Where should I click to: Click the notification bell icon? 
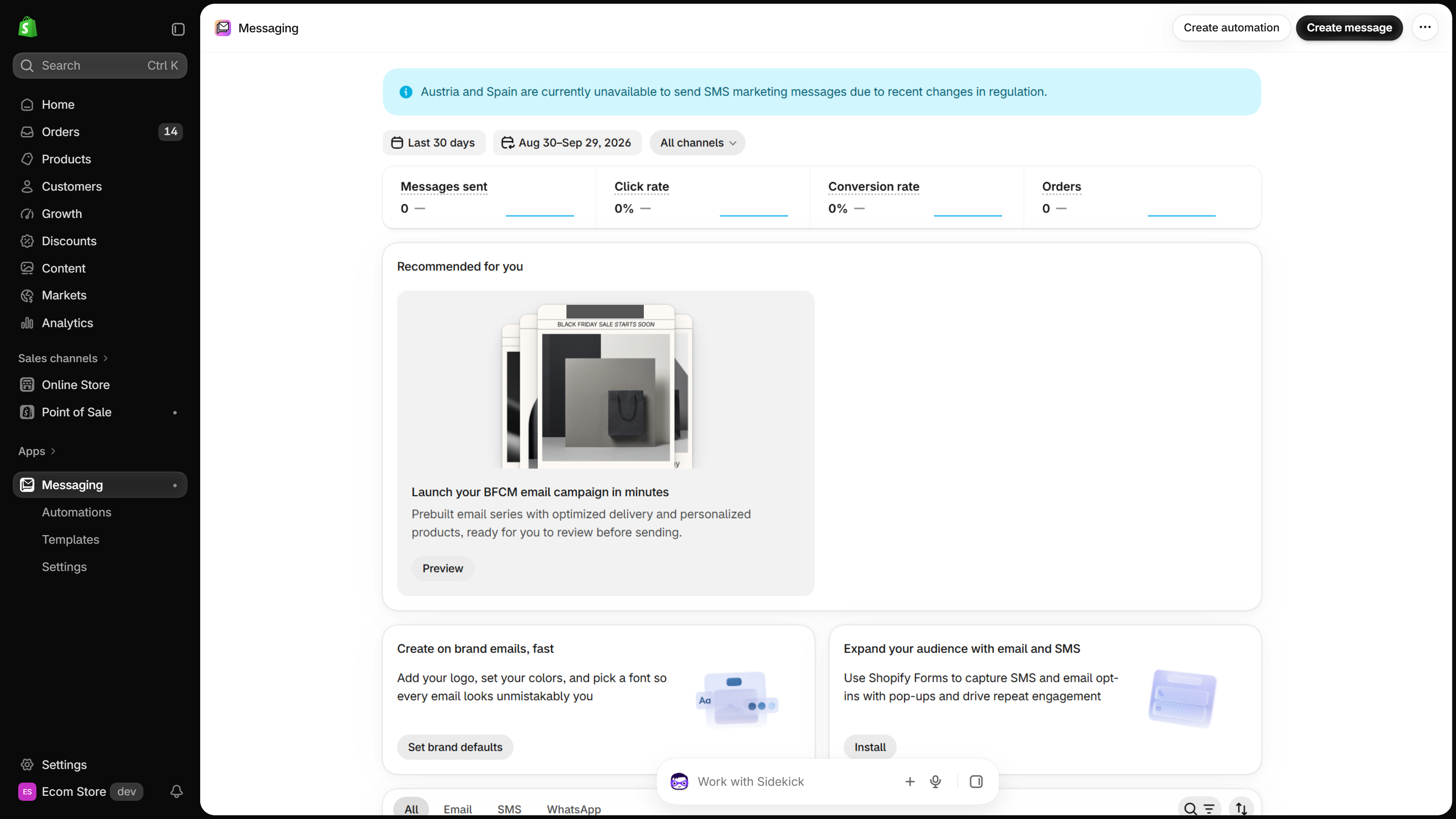click(177, 791)
